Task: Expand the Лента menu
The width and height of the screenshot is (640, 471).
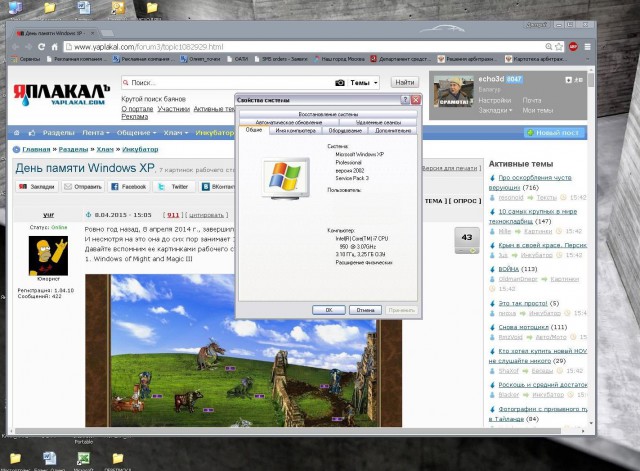Action: tap(96, 133)
